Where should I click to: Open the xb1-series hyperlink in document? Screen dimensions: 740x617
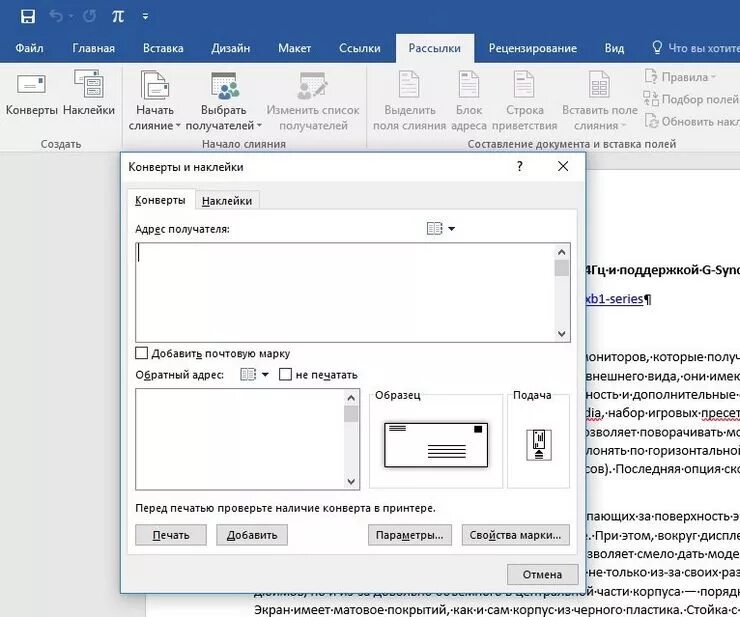pyautogui.click(x=614, y=299)
